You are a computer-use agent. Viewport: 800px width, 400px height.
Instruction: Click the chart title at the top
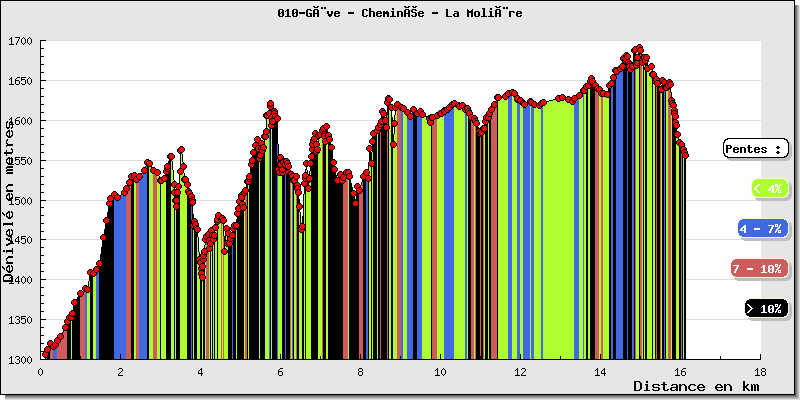coord(400,13)
